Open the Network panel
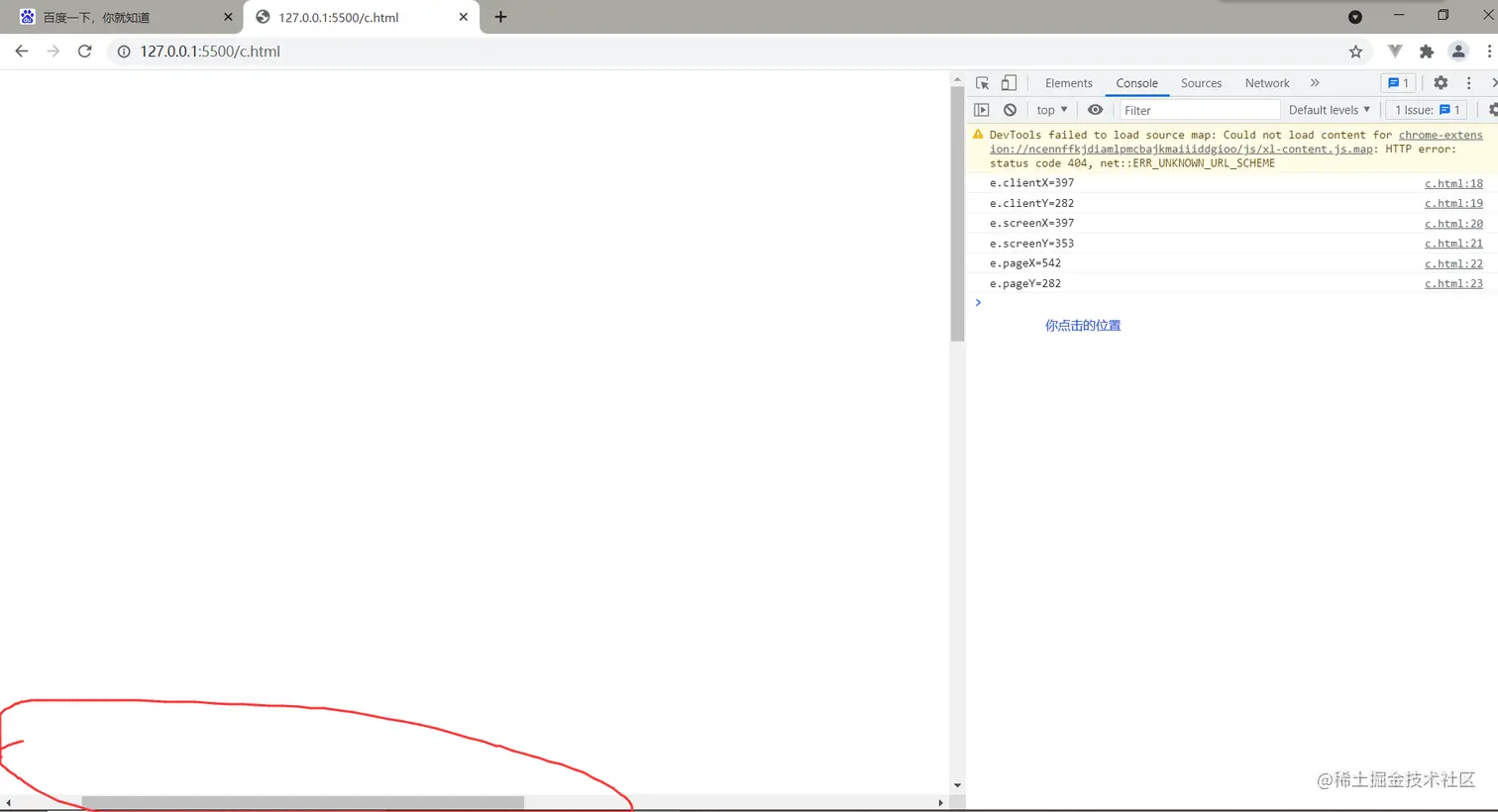 pyautogui.click(x=1267, y=83)
